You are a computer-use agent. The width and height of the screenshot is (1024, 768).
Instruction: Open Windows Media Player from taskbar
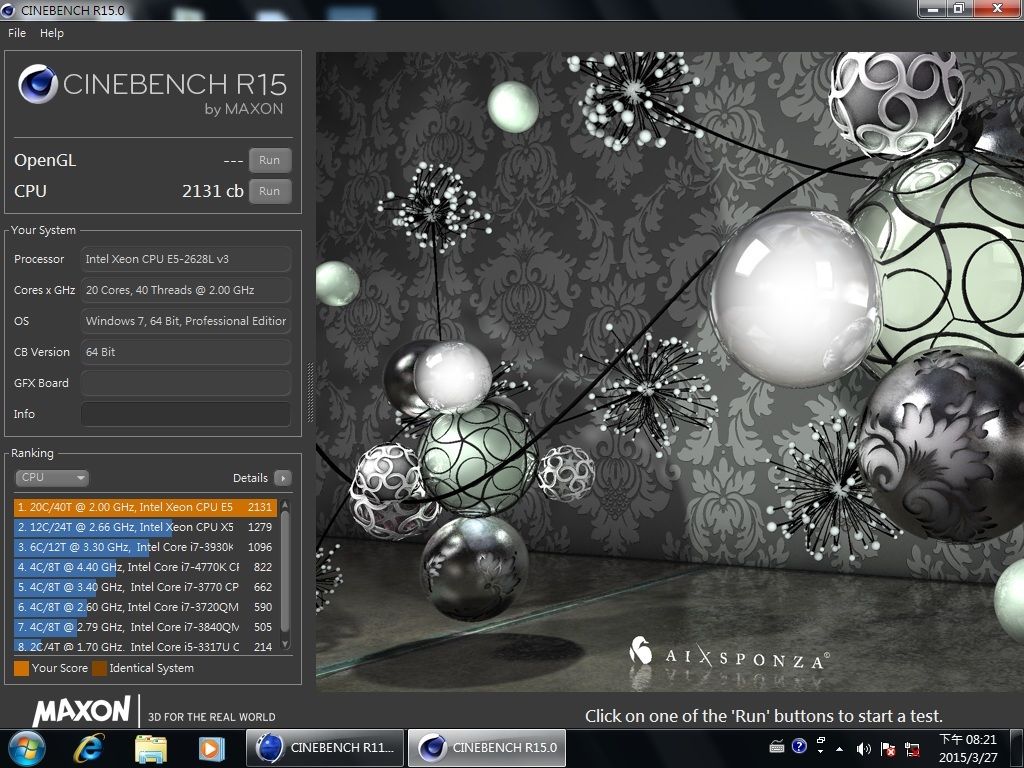click(x=211, y=748)
